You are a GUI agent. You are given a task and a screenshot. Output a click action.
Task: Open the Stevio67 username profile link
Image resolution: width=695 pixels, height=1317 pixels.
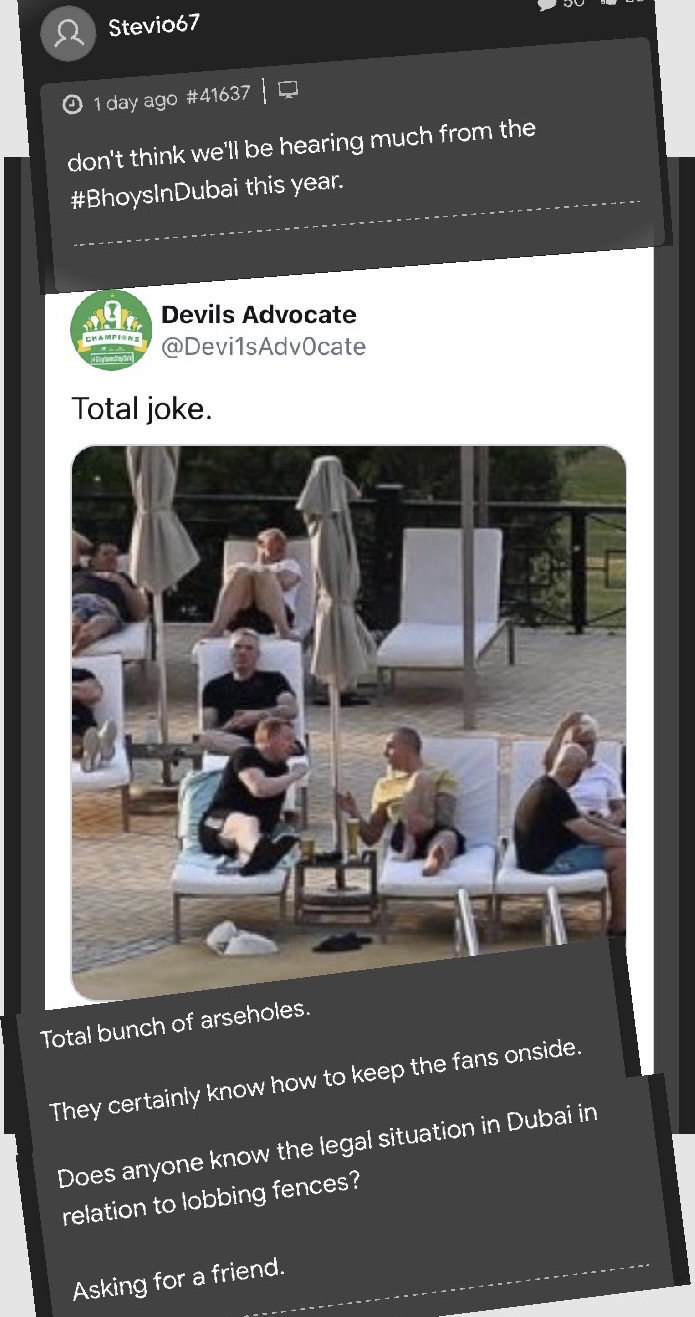click(153, 24)
